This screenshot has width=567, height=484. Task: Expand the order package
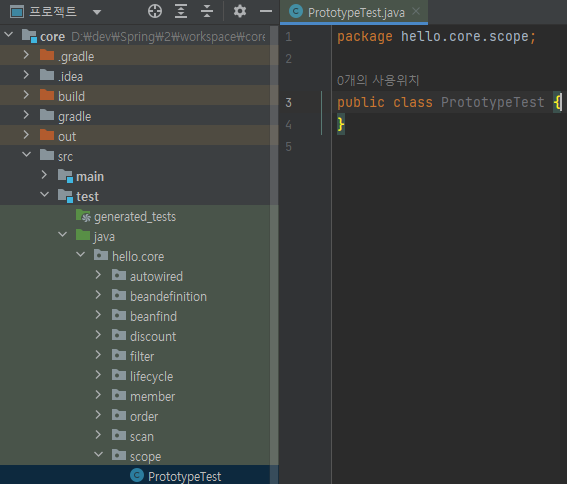pos(98,415)
